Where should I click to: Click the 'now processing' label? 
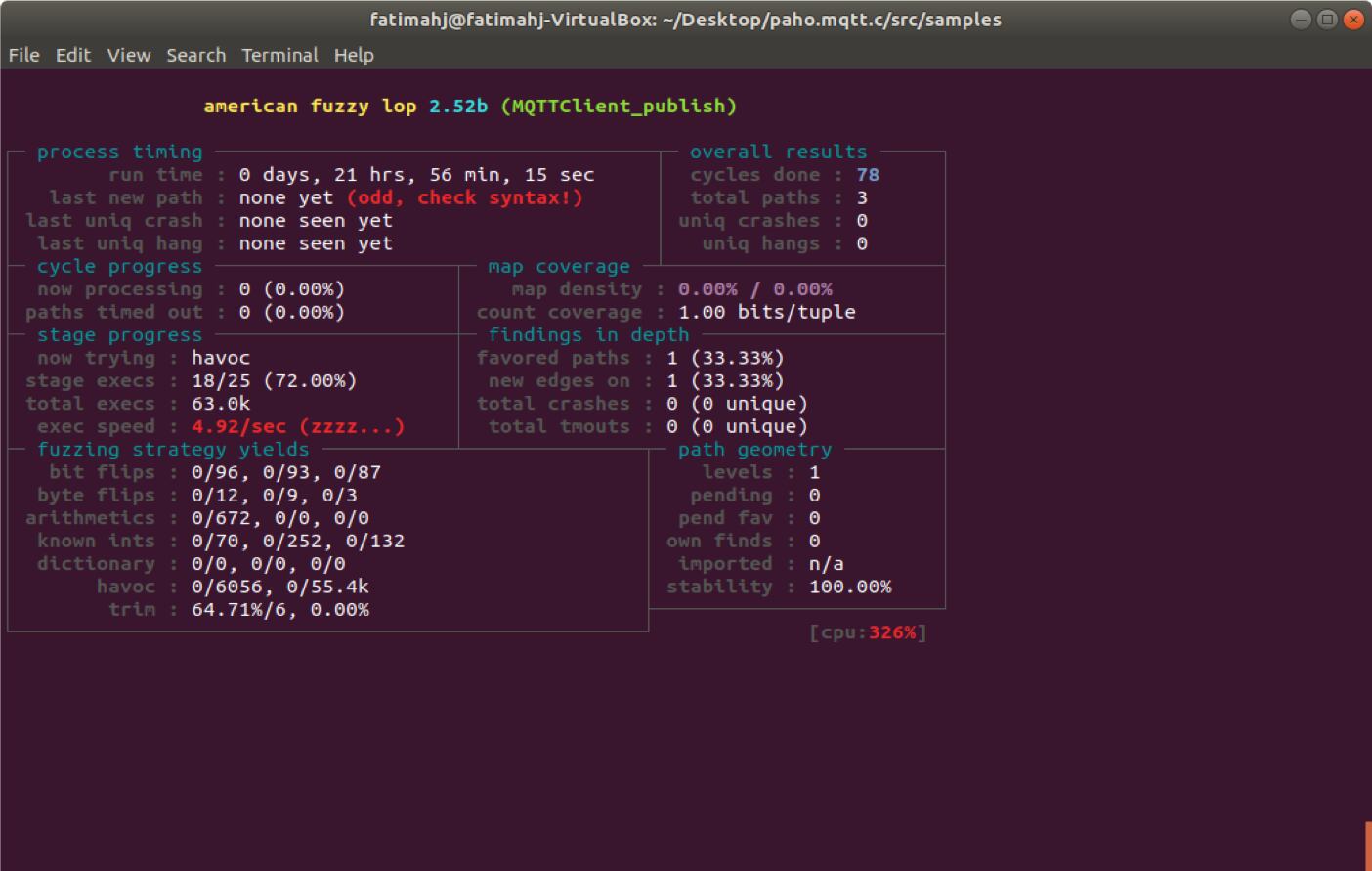[119, 289]
